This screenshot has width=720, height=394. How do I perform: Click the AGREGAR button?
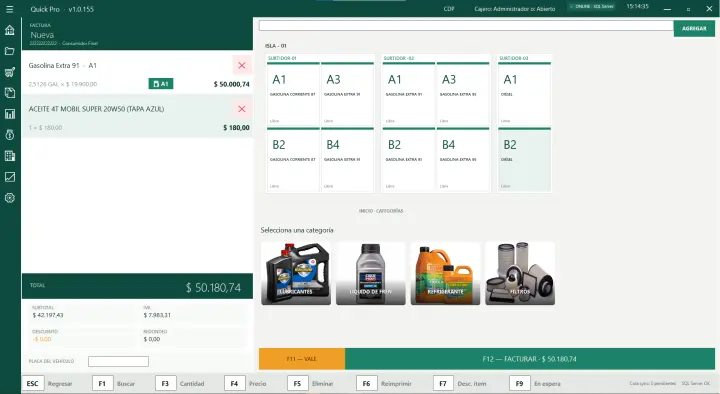point(694,28)
